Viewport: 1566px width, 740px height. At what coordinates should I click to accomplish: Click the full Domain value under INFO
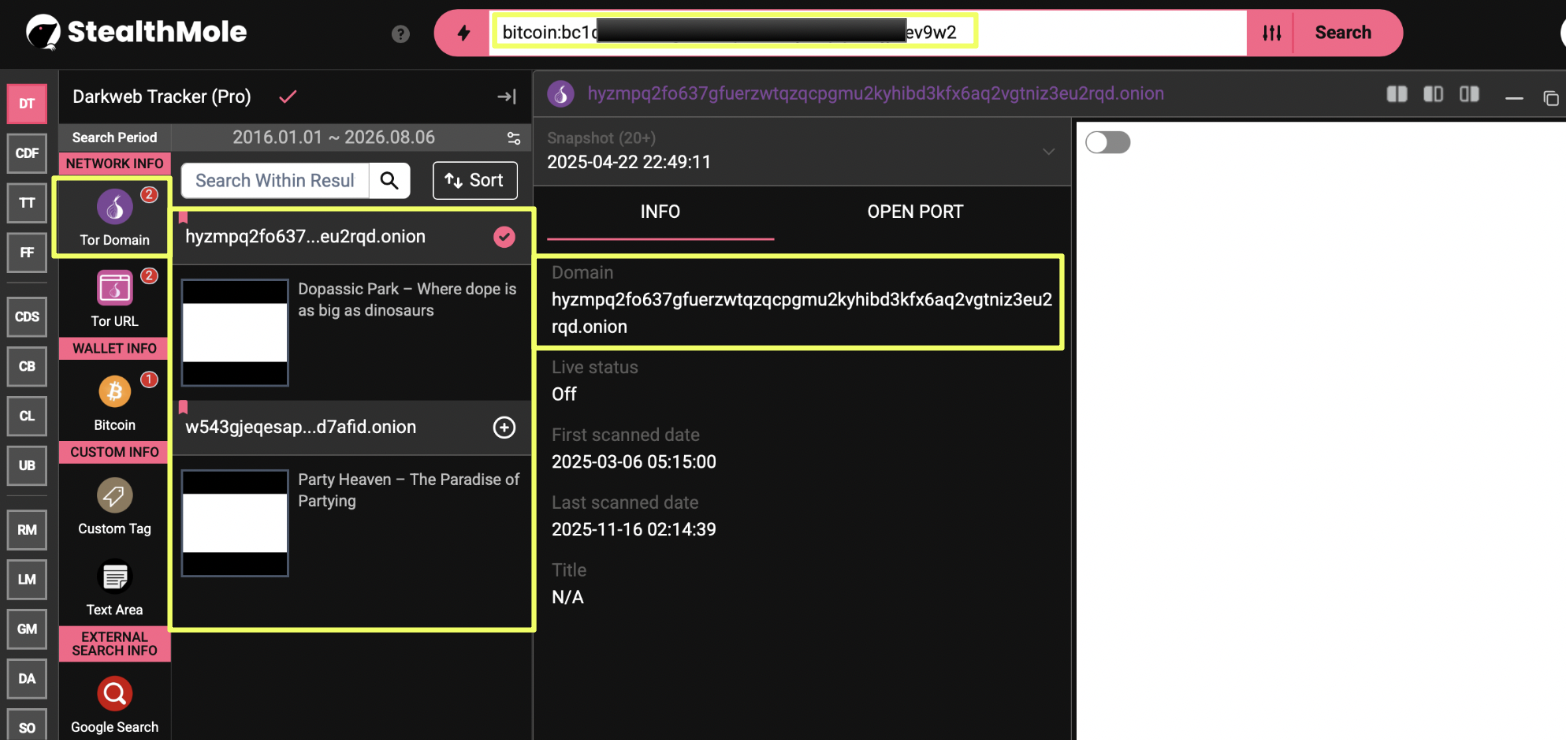click(802, 313)
